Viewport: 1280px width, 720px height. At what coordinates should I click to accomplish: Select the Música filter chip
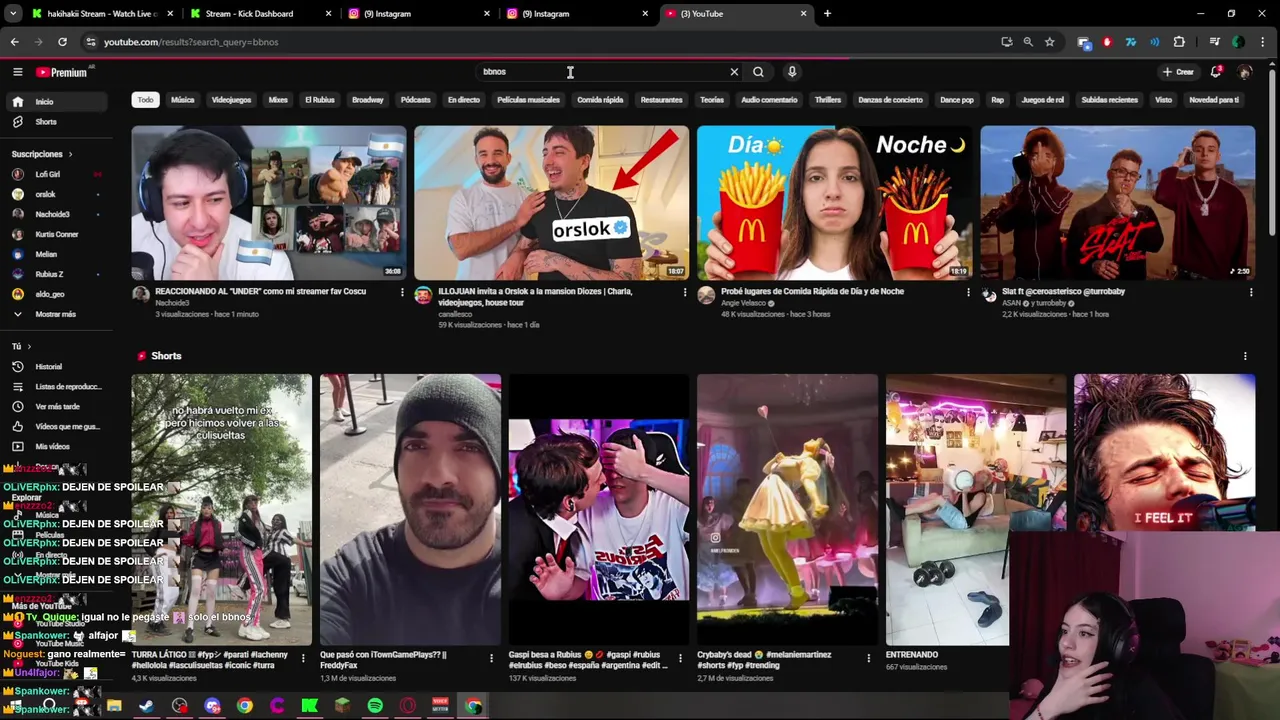(183, 100)
